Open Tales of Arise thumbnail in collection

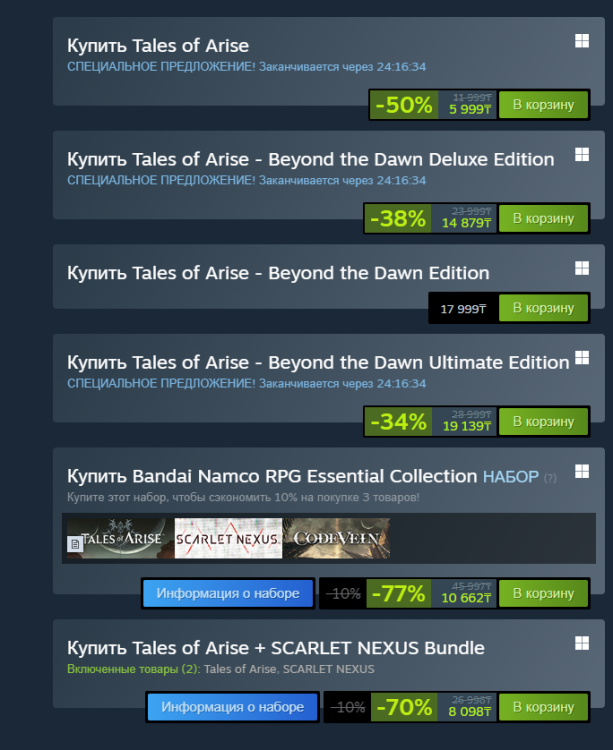[x=120, y=539]
